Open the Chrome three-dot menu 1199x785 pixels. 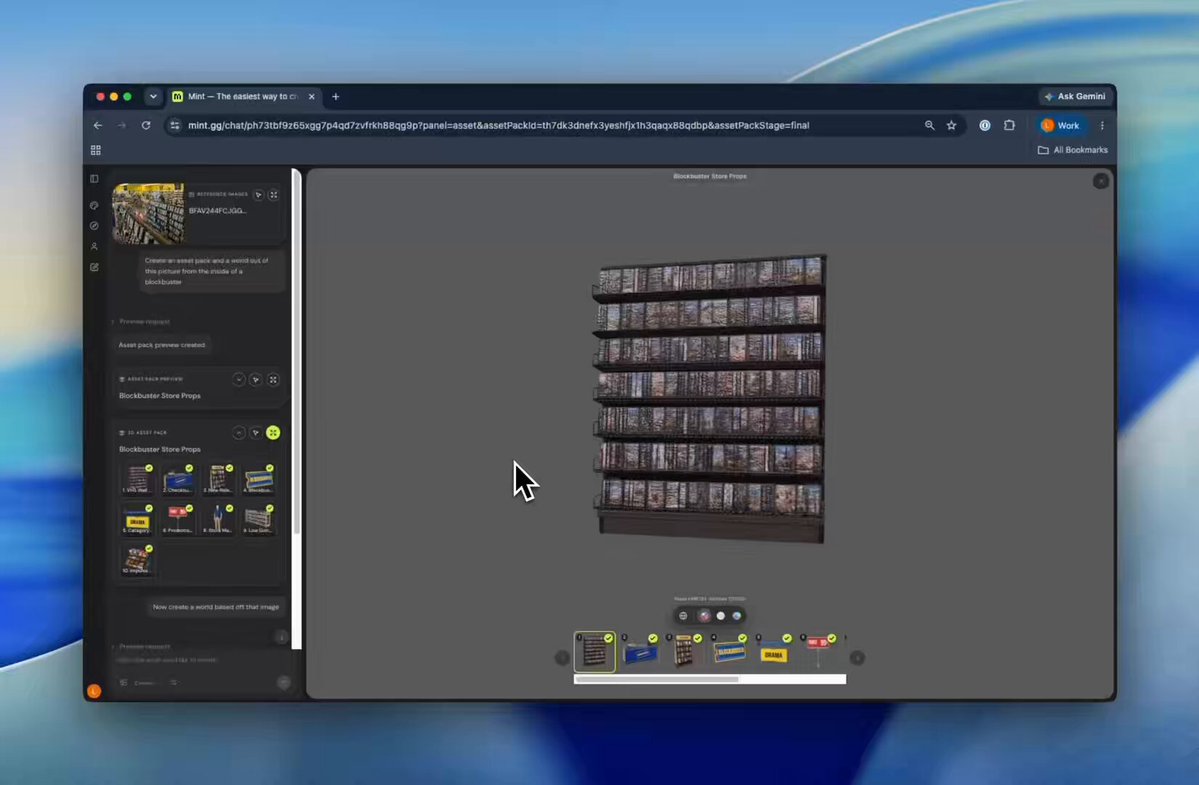click(x=1102, y=125)
